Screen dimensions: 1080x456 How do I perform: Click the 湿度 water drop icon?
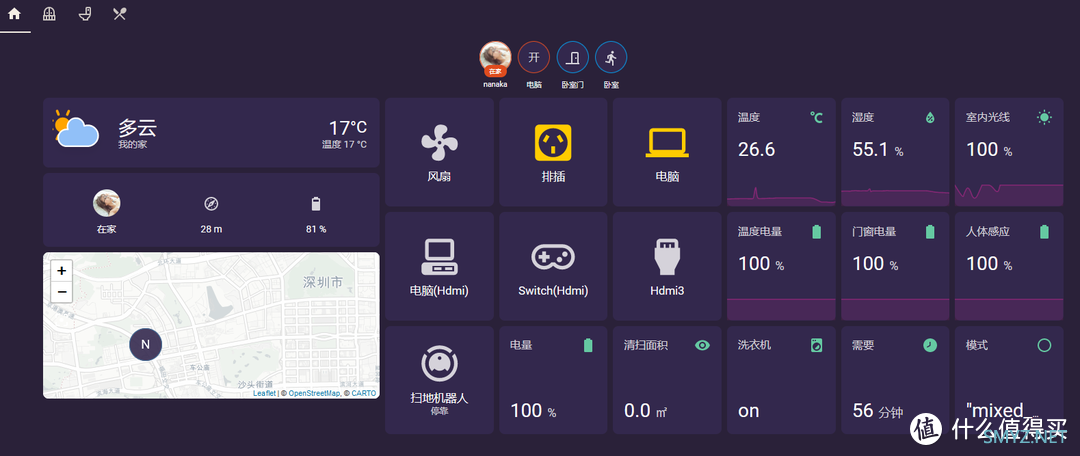930,117
